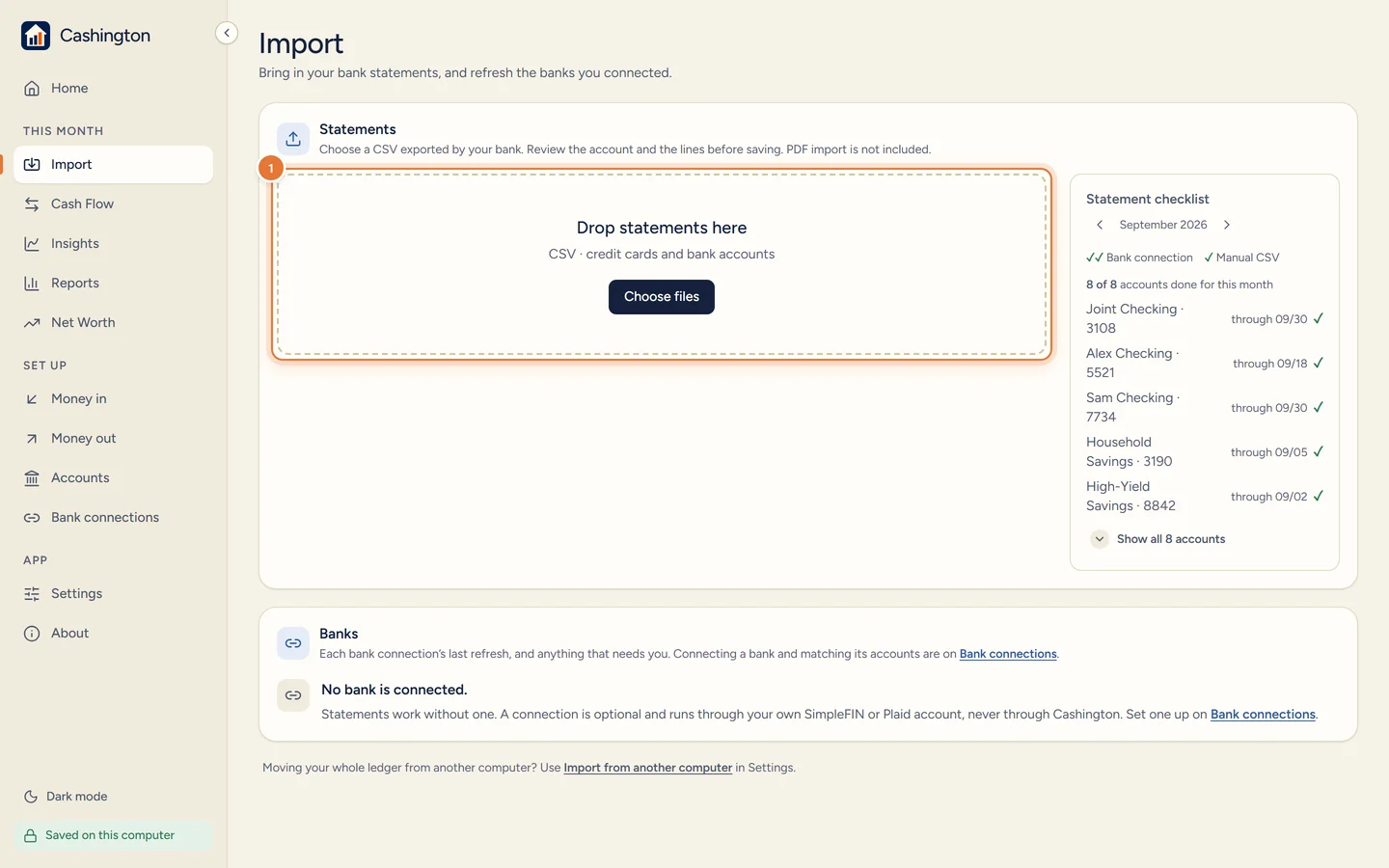Click the Settings sliders icon
Viewport: 1389px width, 868px height.
32,593
